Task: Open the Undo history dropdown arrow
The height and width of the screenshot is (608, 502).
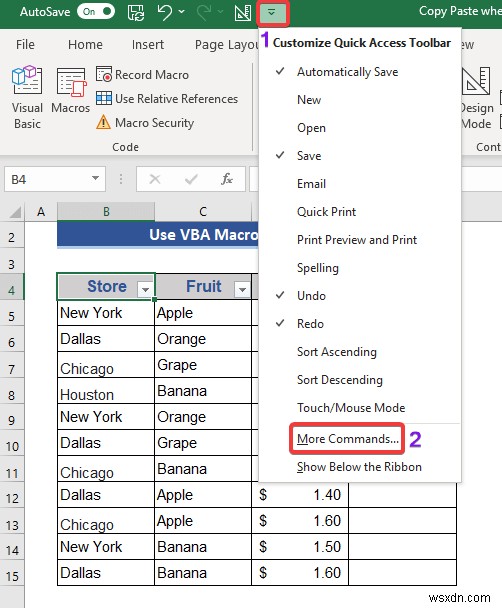Action: (181, 12)
